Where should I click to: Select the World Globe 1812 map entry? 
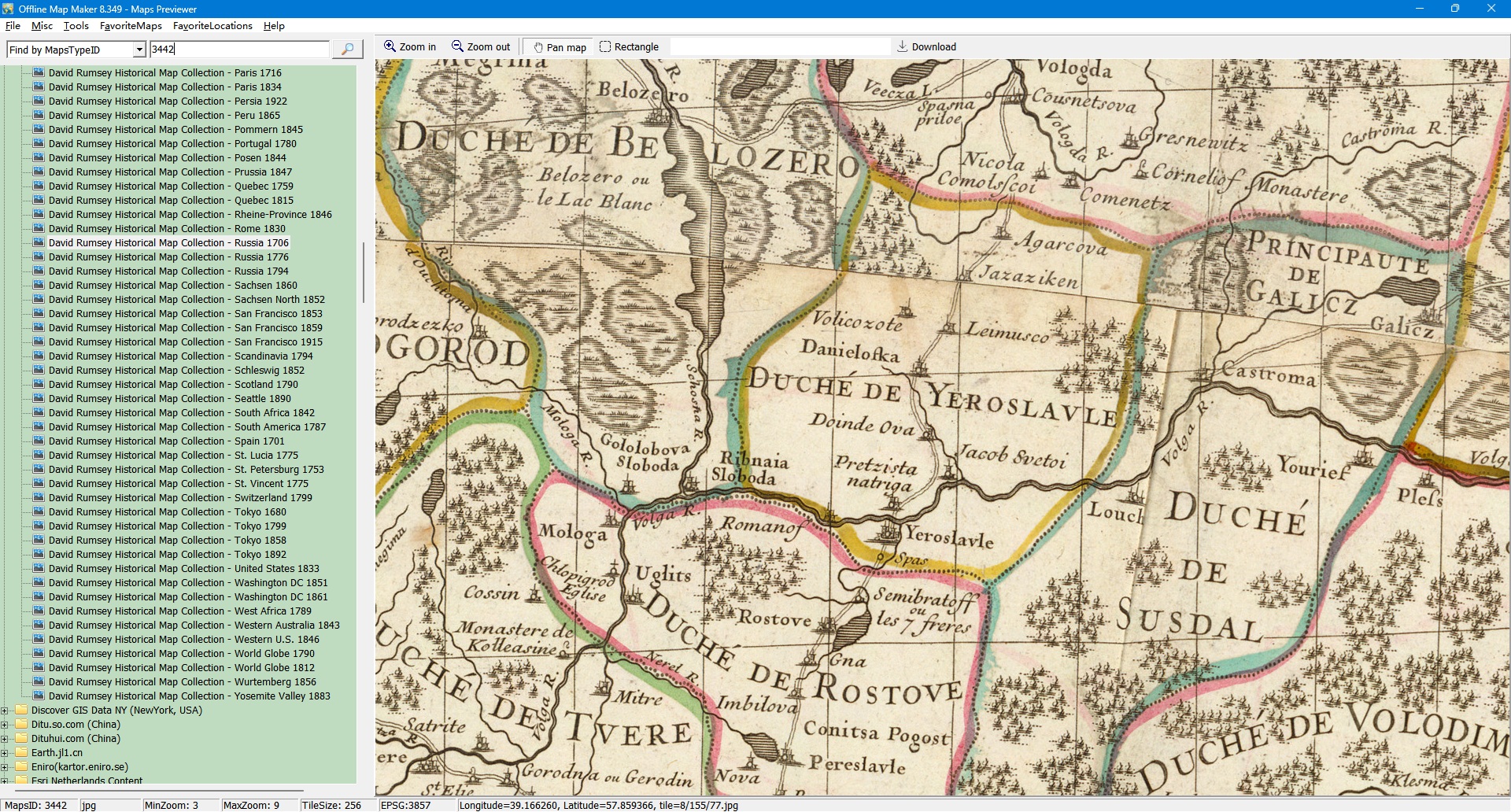pos(181,668)
